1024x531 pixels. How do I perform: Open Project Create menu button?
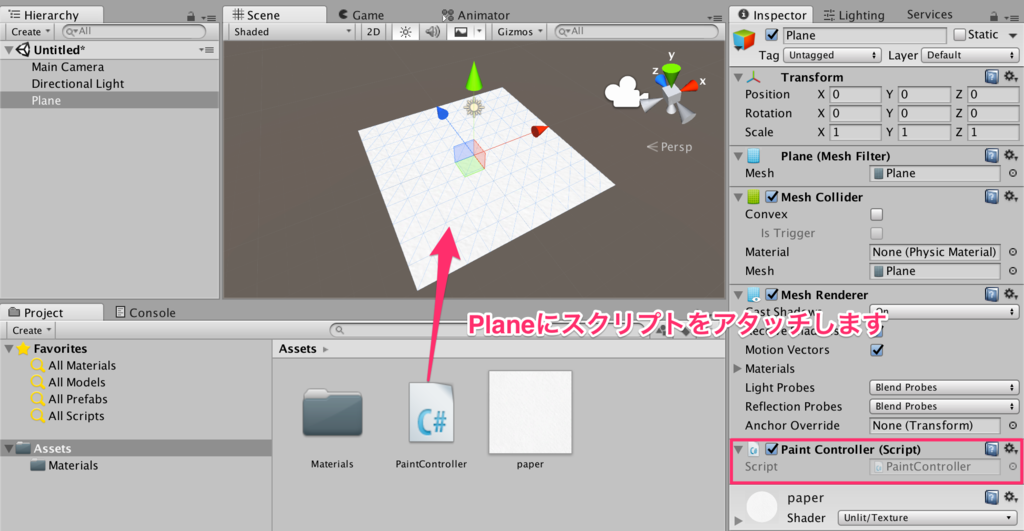click(x=31, y=330)
